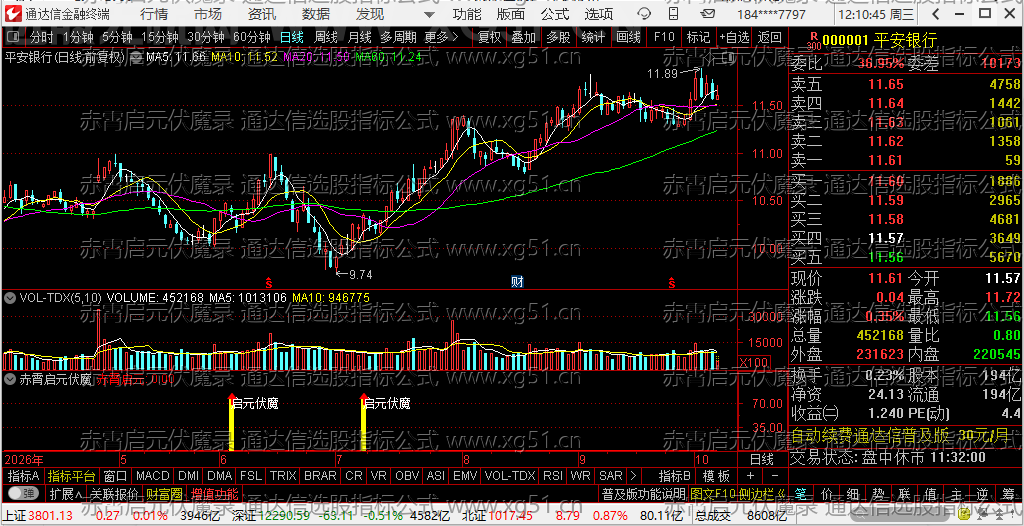Toggle the 画线 drawing tools

point(628,37)
